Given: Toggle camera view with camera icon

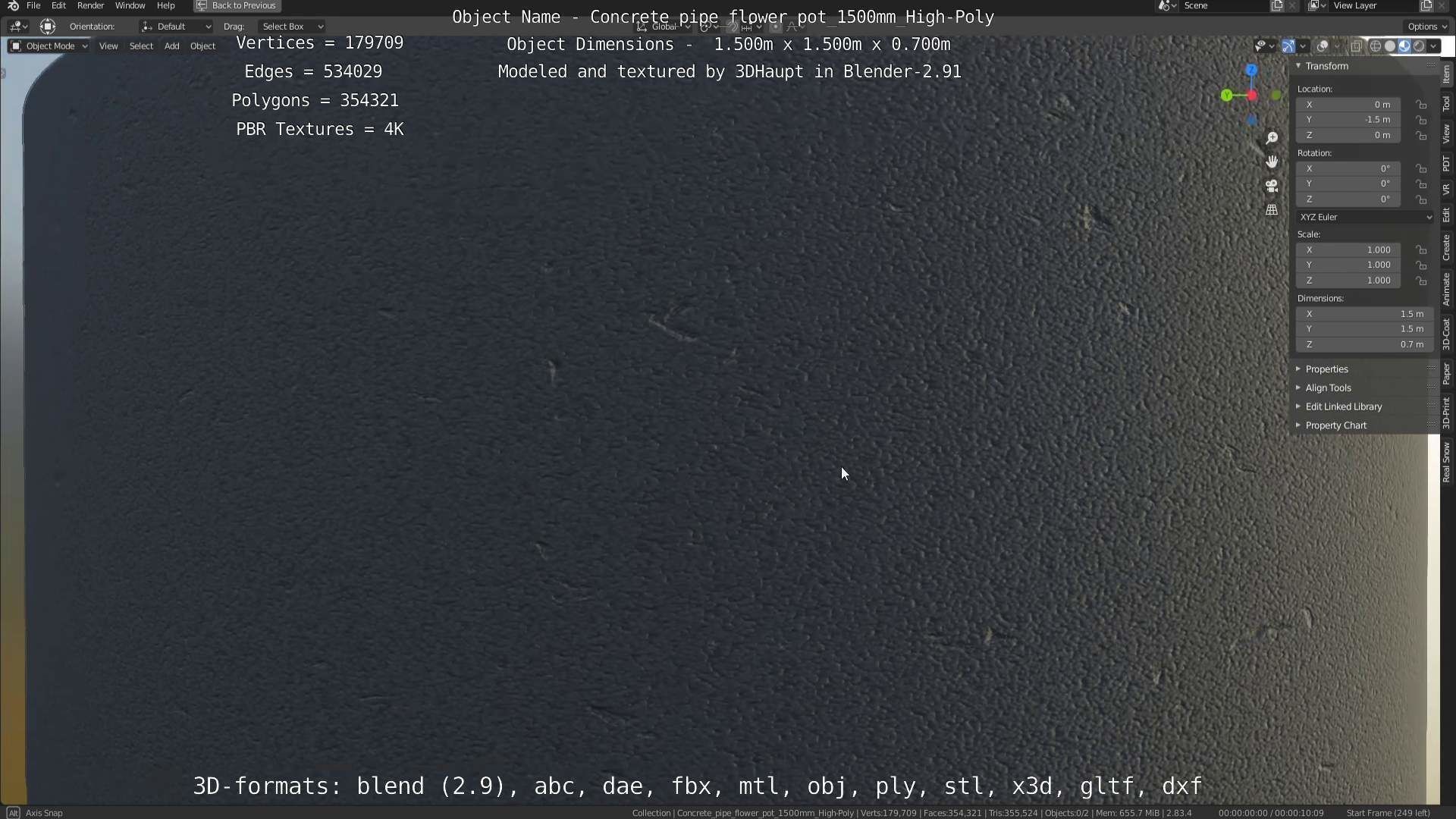Looking at the screenshot, I should (1272, 186).
